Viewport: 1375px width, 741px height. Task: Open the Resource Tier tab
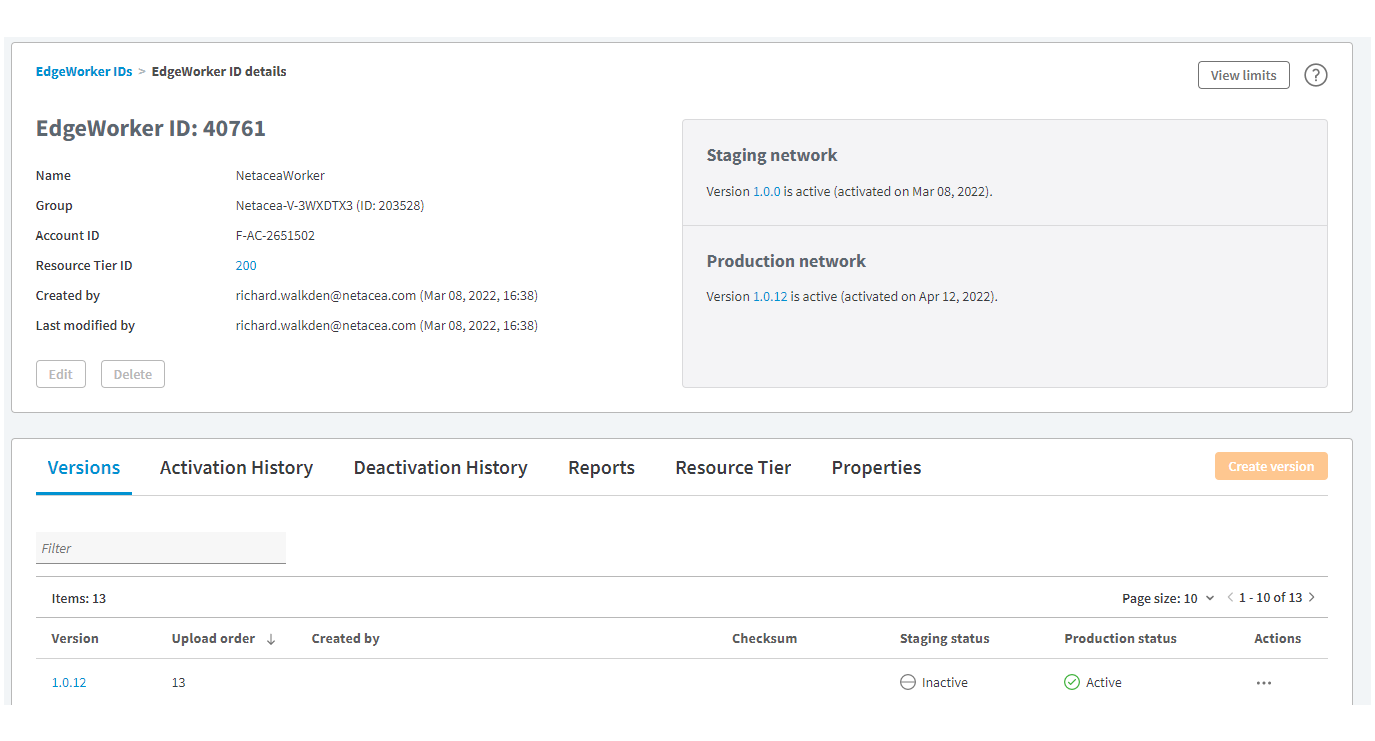(733, 468)
